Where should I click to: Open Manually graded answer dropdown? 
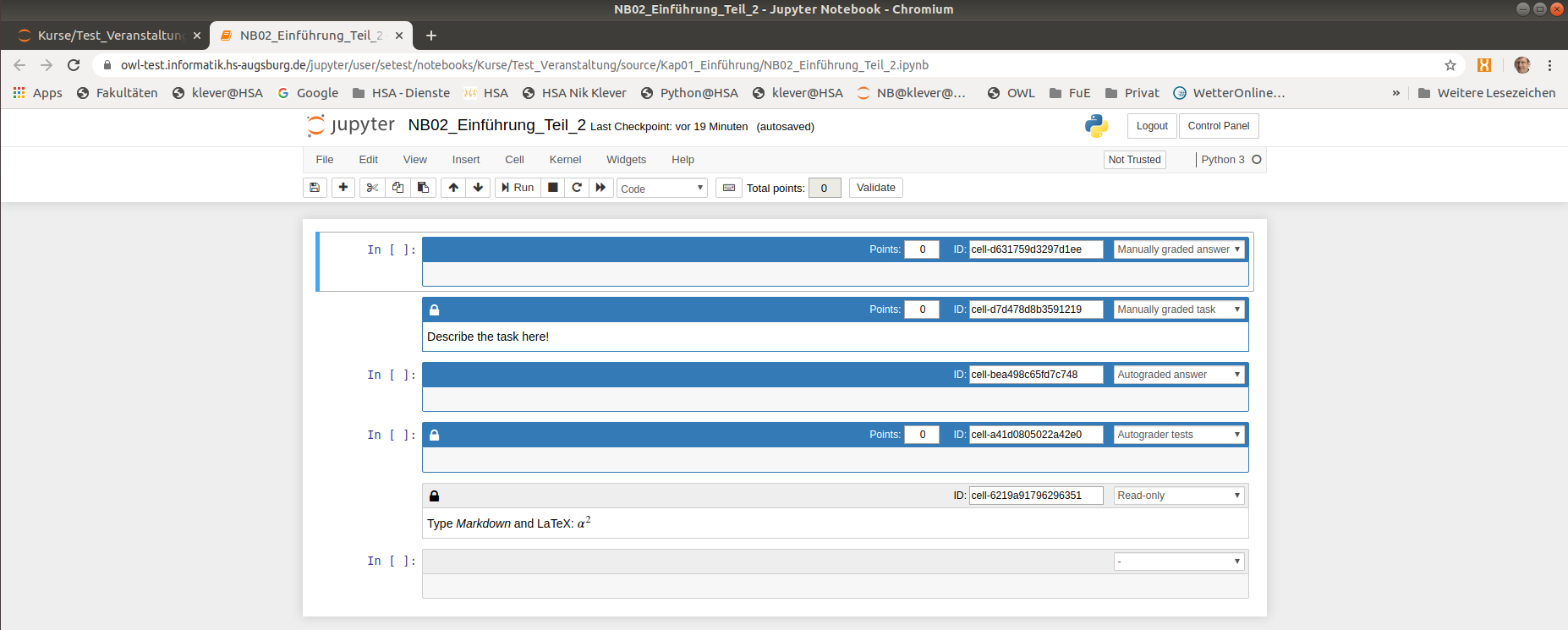[1179, 249]
